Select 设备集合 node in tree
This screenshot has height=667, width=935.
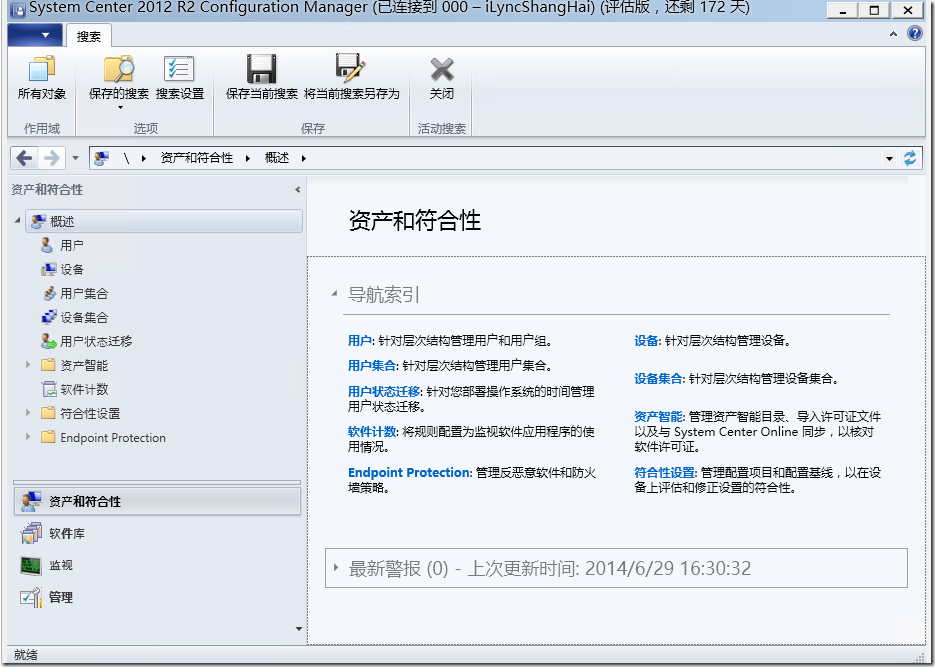(75, 317)
